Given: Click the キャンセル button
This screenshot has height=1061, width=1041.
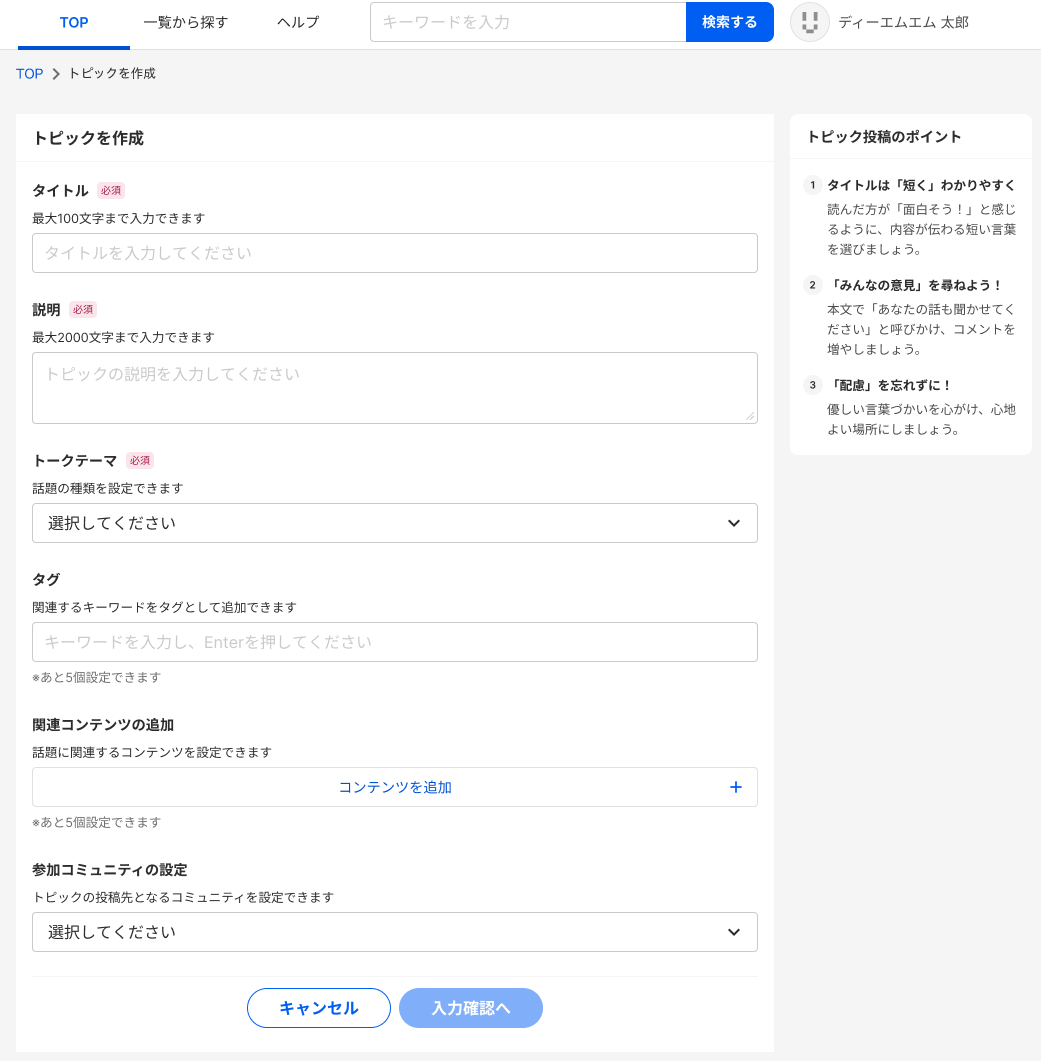Looking at the screenshot, I should (318, 1008).
